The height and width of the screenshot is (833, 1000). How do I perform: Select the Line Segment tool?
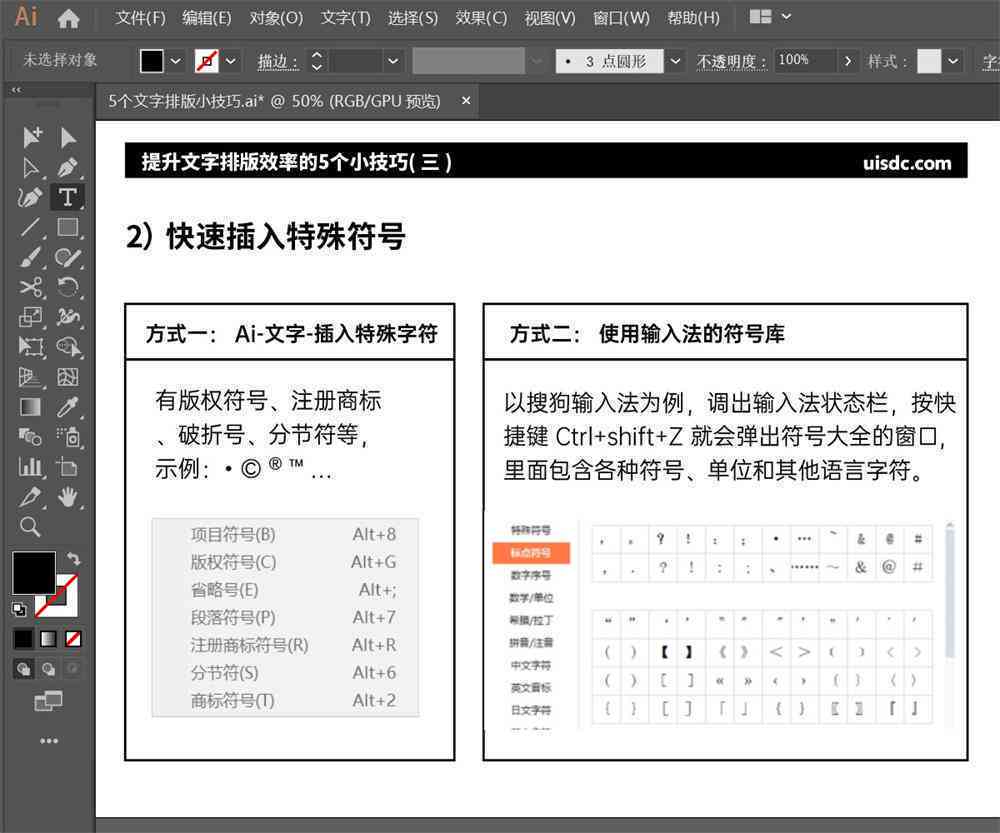tap(30, 227)
